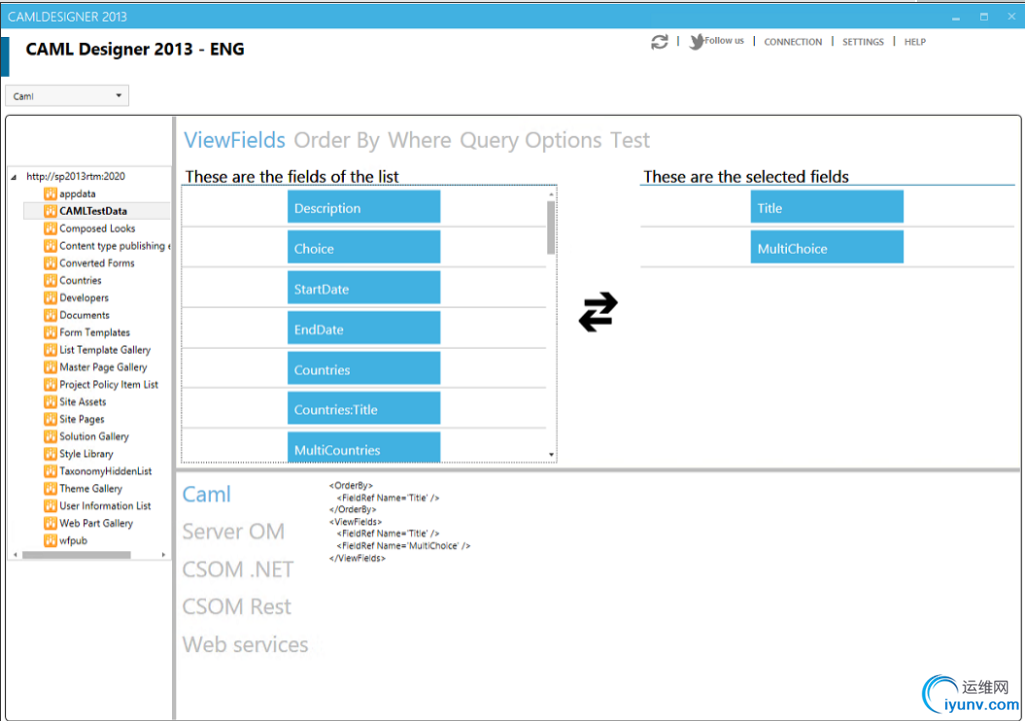This screenshot has width=1025, height=721.
Task: Click the Web Part Gallery icon
Action: (x=50, y=523)
